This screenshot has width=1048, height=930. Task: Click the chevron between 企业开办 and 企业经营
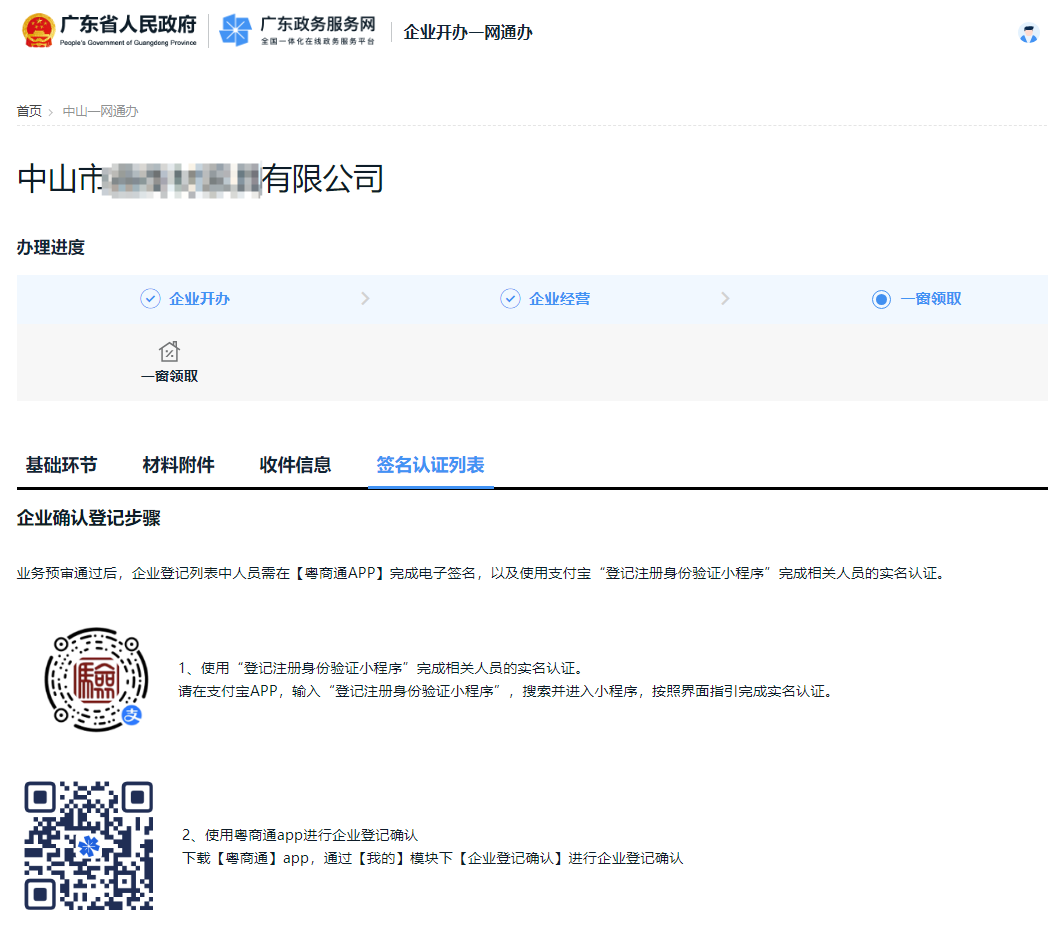(x=365, y=298)
